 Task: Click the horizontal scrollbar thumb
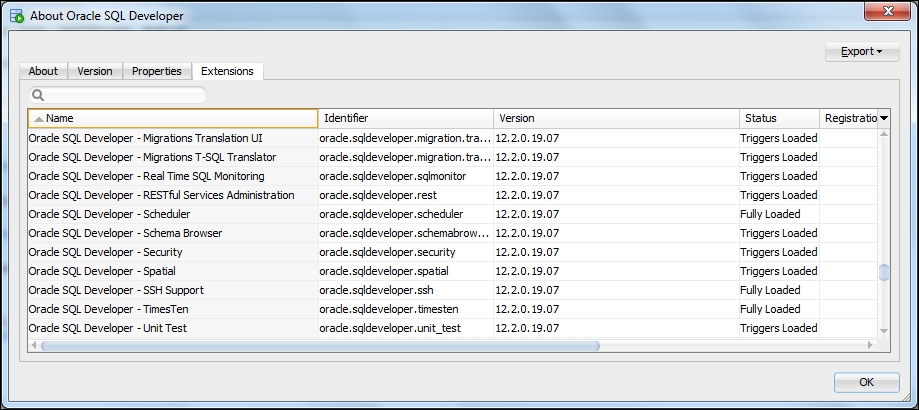point(320,346)
